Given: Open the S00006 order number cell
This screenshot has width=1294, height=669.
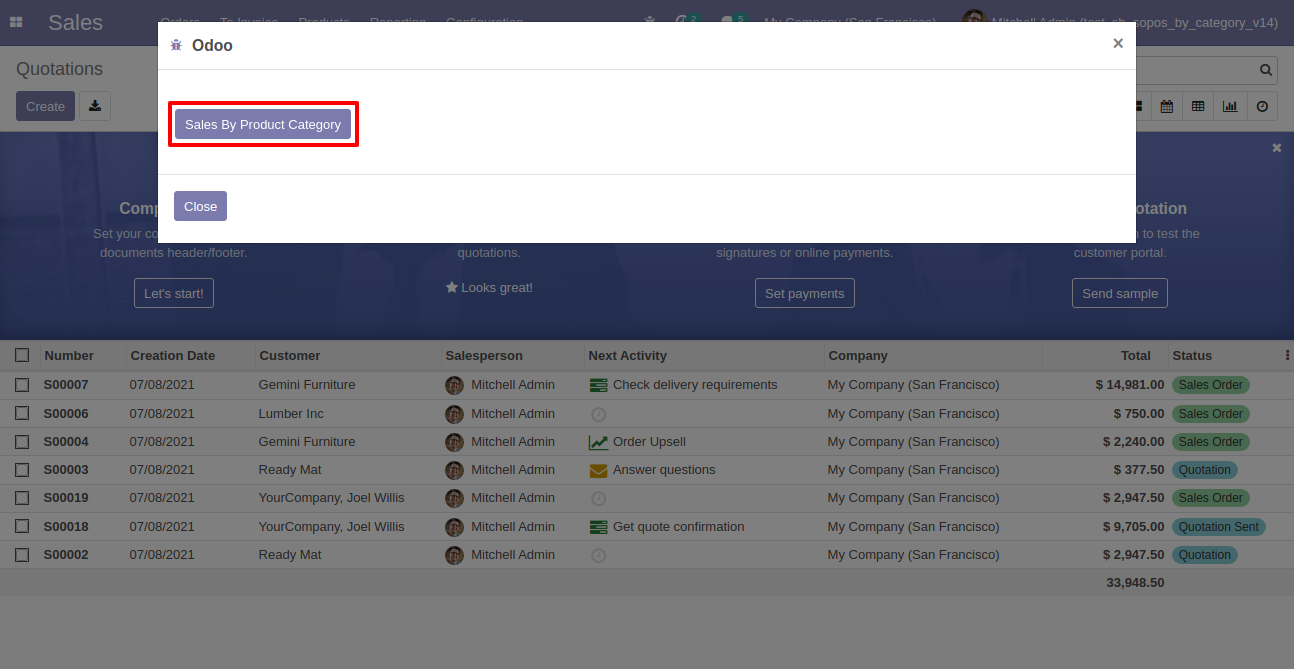Looking at the screenshot, I should [66, 414].
